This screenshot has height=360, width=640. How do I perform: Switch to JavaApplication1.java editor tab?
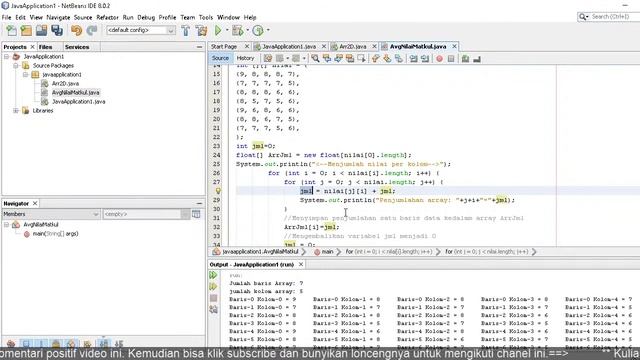point(289,47)
